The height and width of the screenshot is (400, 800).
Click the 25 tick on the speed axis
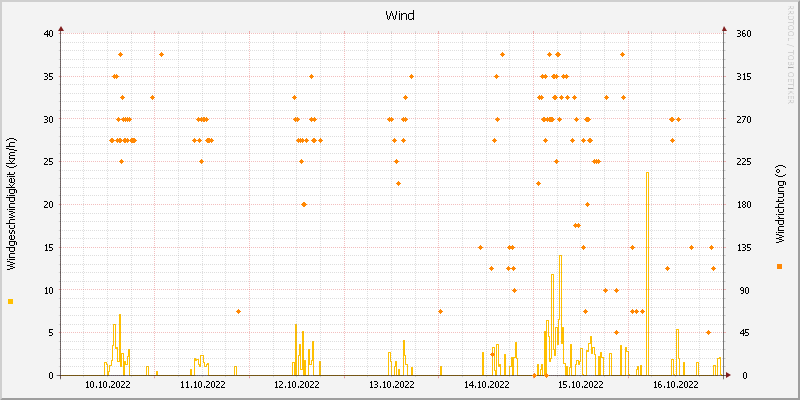(x=48, y=162)
